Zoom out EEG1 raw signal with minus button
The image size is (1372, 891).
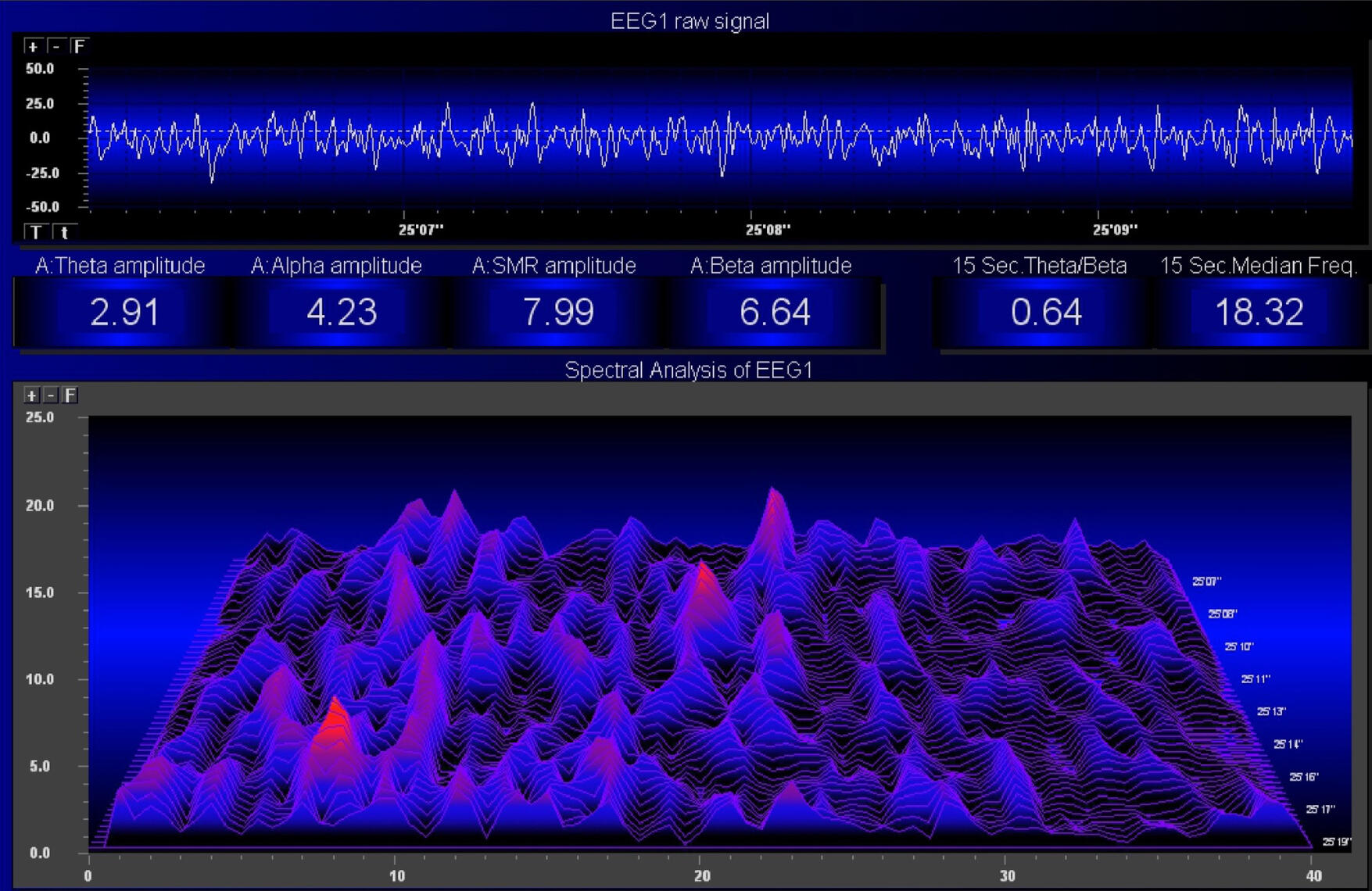pos(55,47)
